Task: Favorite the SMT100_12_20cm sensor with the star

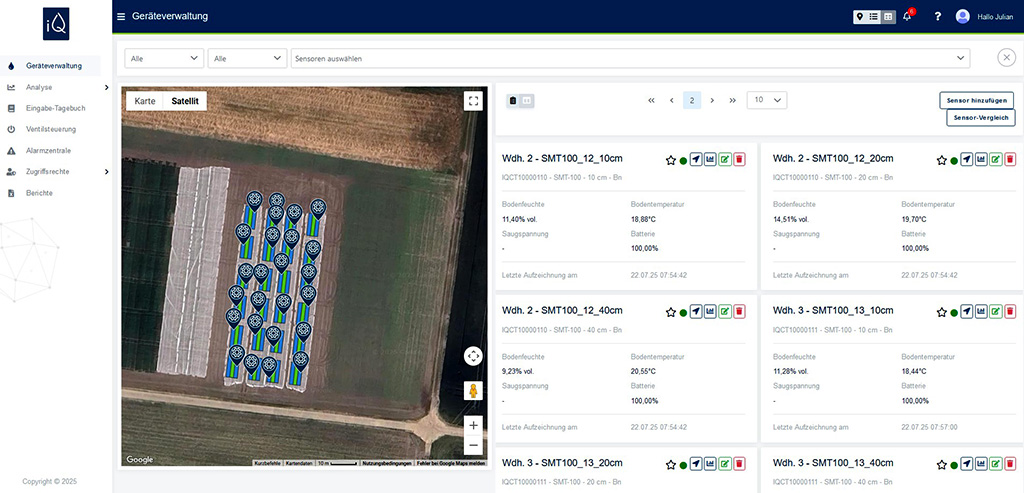Action: click(942, 160)
